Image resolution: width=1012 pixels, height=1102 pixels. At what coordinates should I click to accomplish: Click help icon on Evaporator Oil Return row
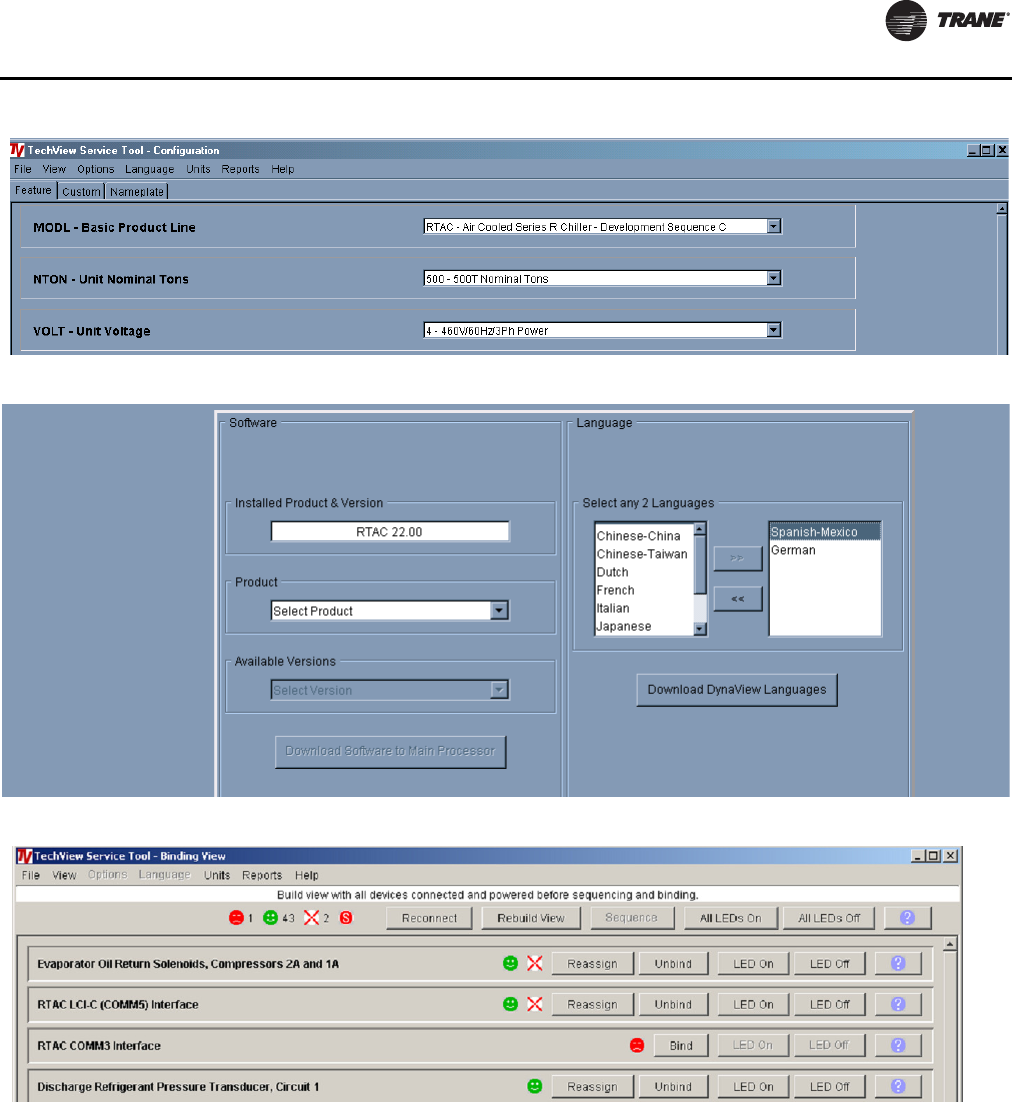tap(898, 964)
